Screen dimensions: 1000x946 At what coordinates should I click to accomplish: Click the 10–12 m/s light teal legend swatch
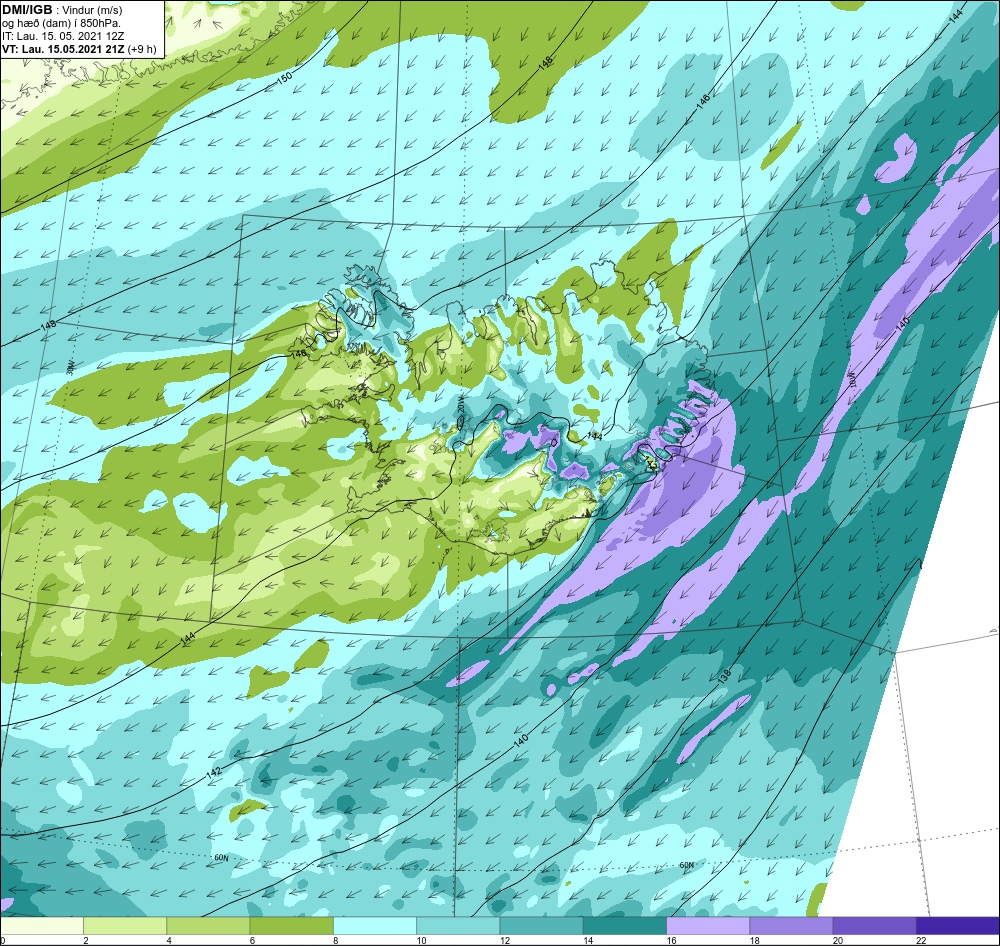458,924
